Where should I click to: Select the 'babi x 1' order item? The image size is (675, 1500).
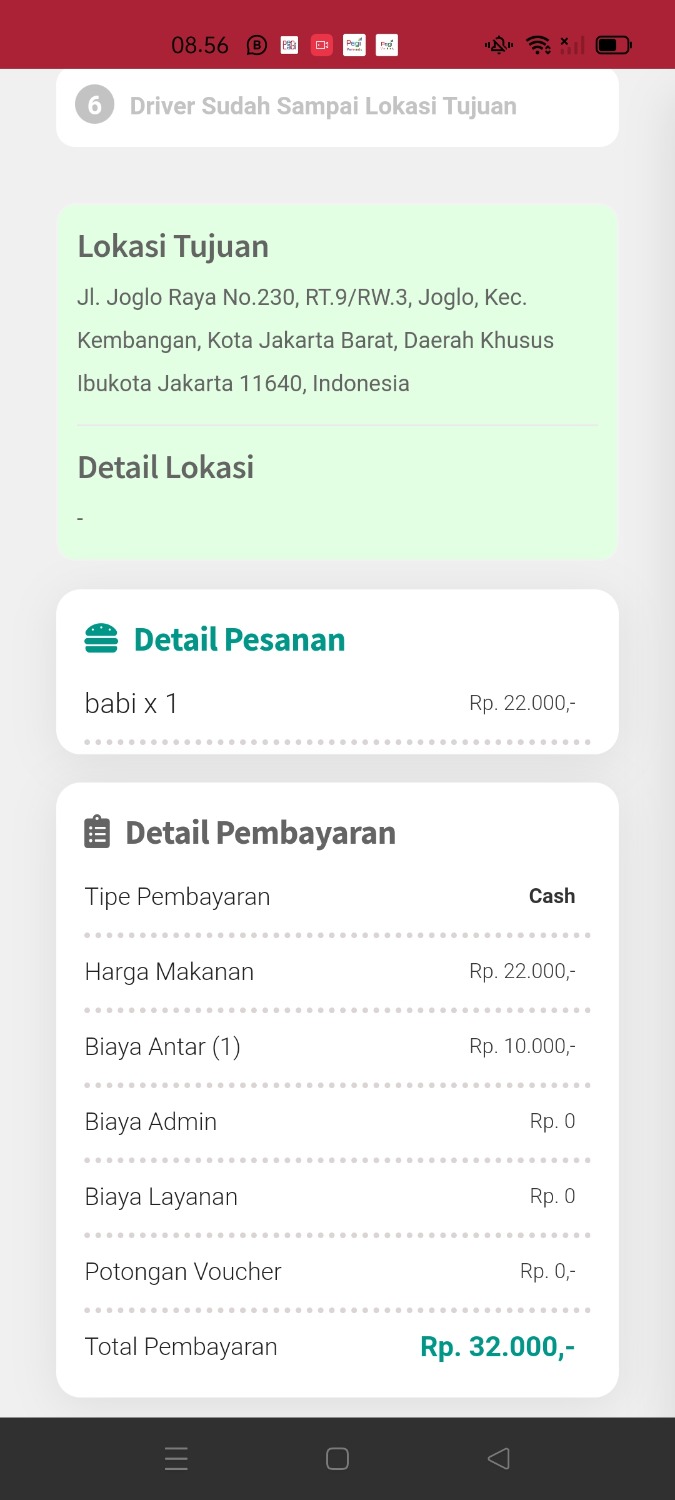pos(131,704)
